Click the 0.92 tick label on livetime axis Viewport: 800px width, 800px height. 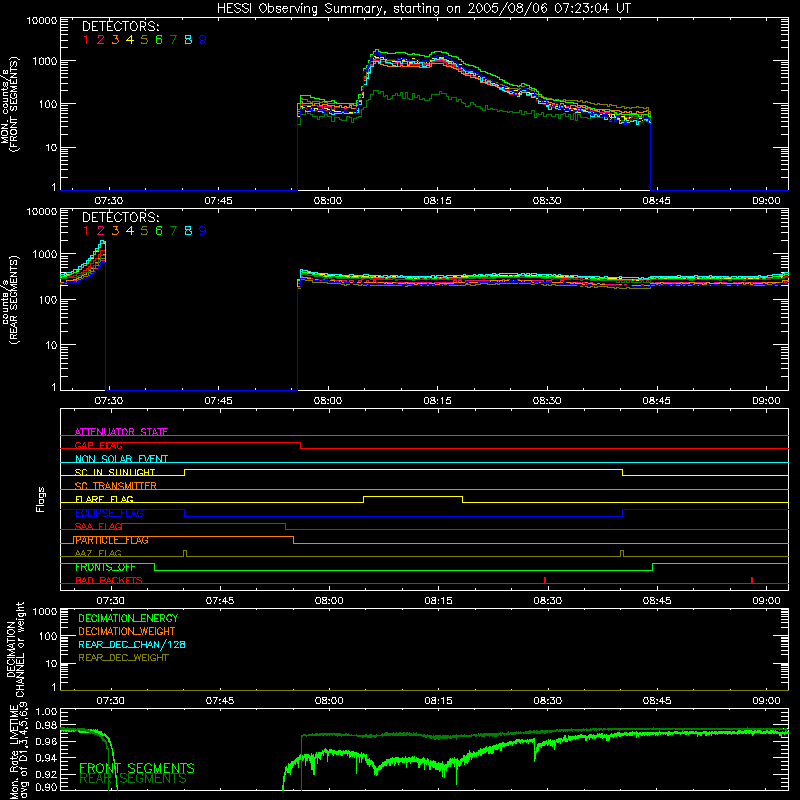[46, 774]
